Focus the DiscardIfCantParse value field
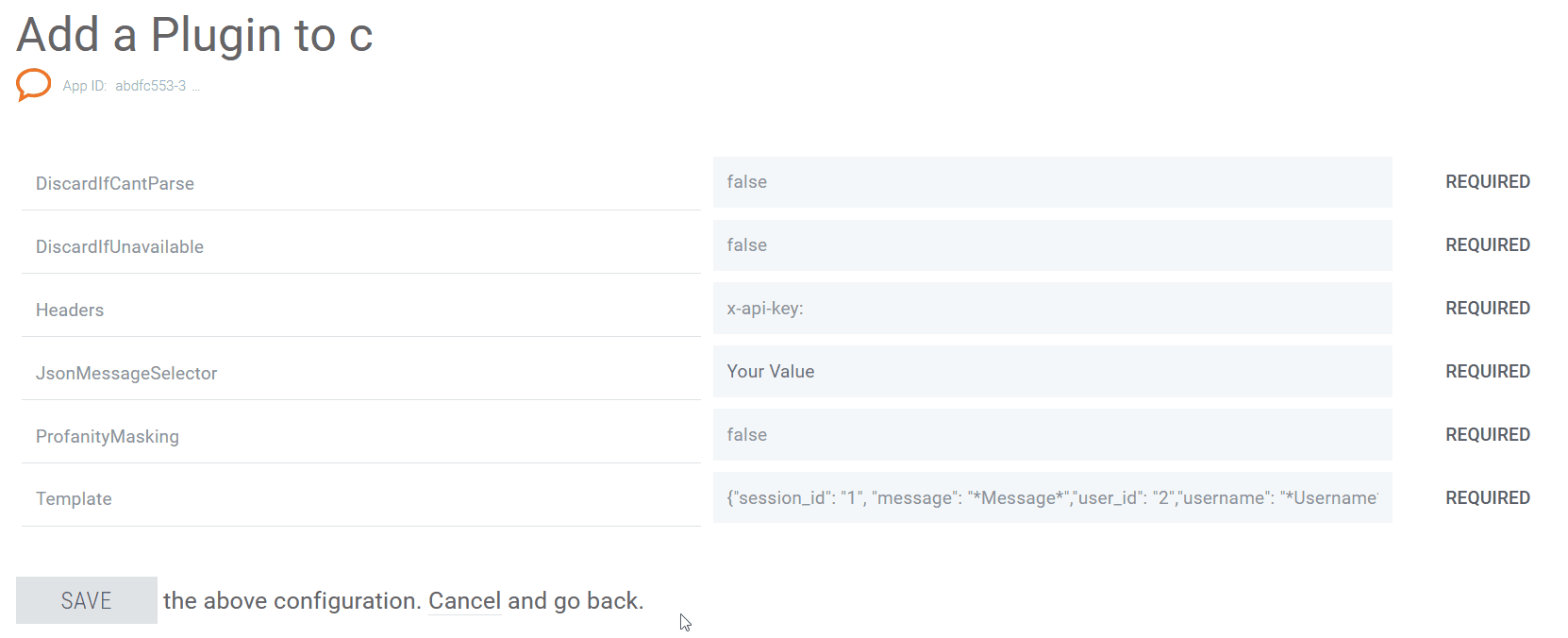The image size is (1568, 638). [x=1052, y=182]
